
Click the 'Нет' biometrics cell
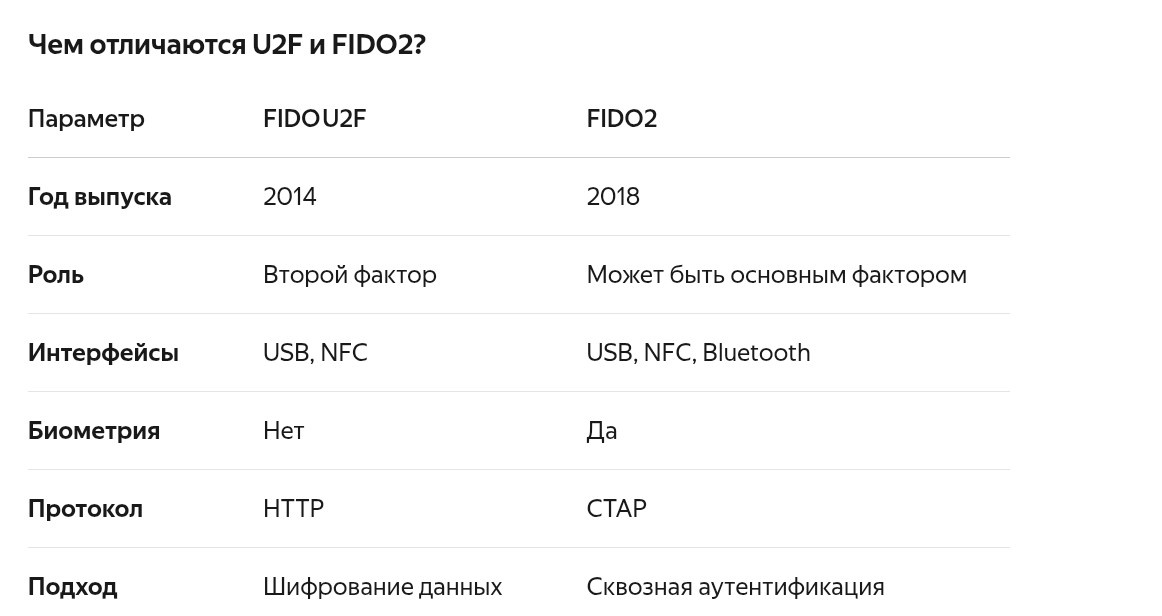[x=283, y=431]
